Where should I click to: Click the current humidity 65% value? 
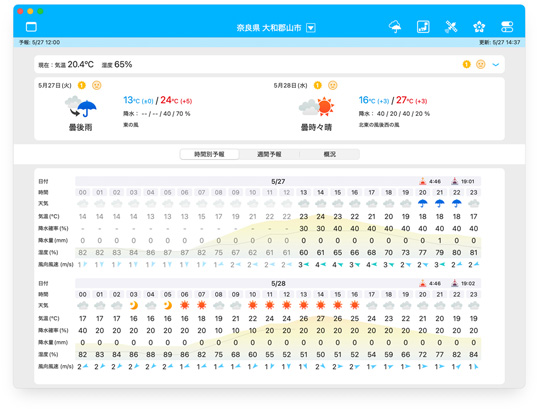point(123,65)
